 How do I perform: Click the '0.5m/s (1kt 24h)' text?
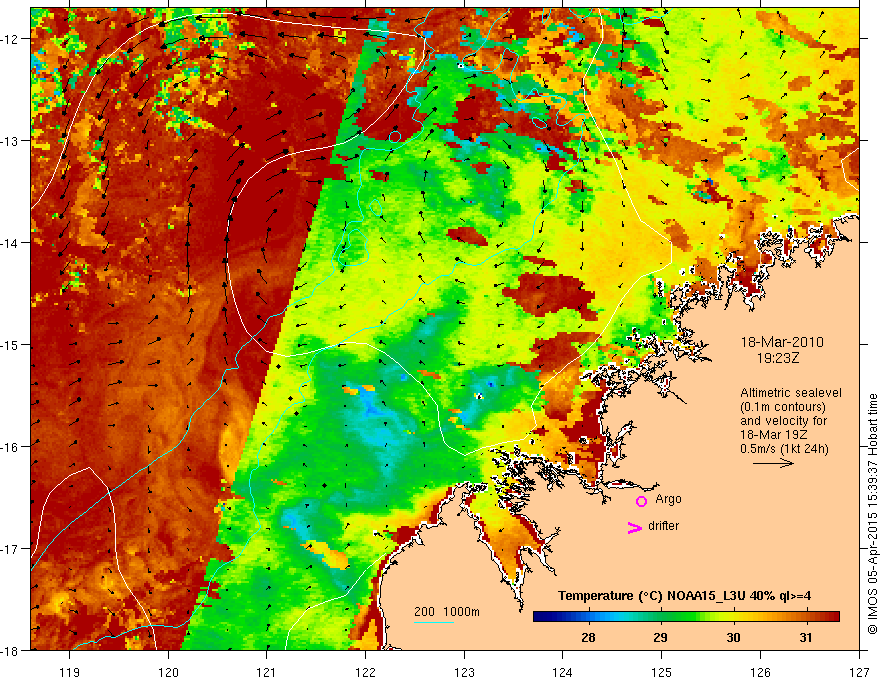click(x=784, y=449)
